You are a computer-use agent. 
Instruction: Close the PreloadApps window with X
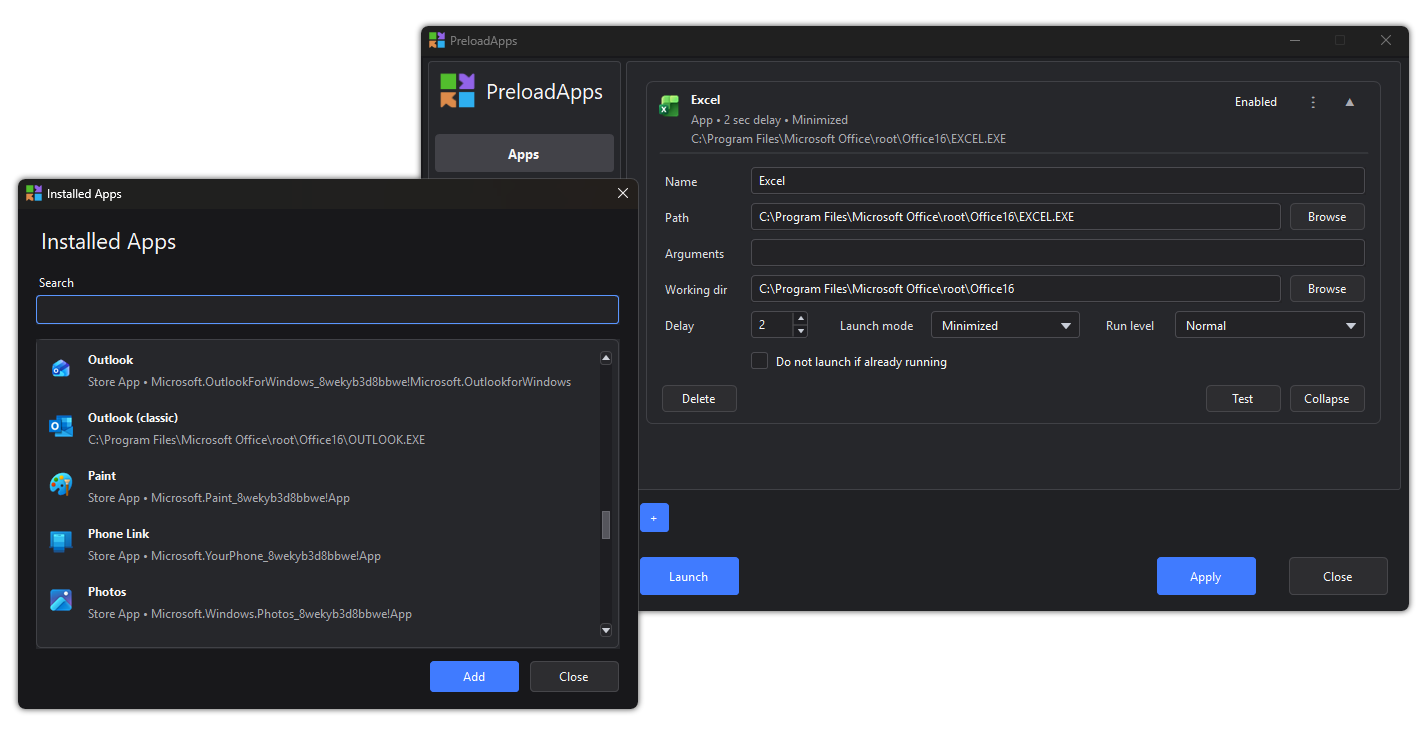click(1386, 40)
